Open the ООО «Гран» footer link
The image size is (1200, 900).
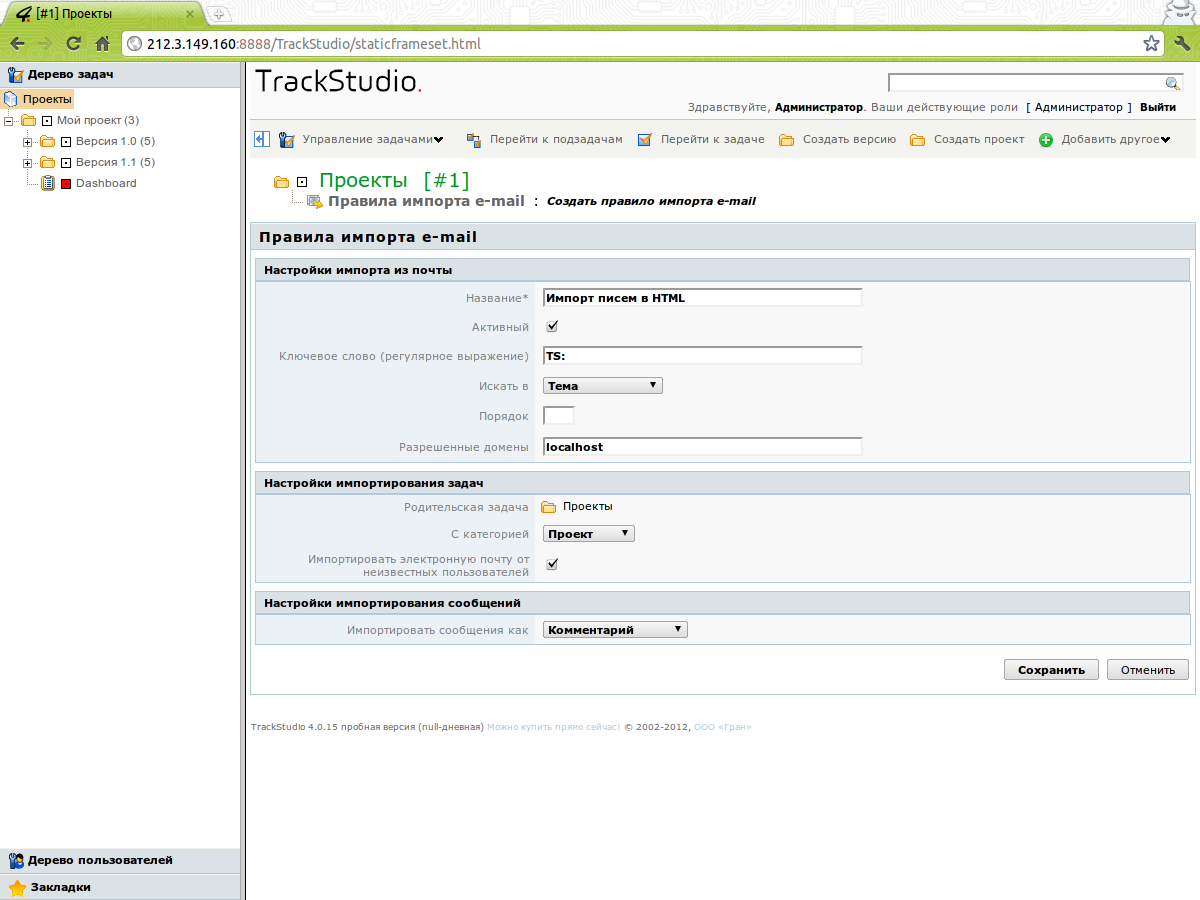(722, 727)
